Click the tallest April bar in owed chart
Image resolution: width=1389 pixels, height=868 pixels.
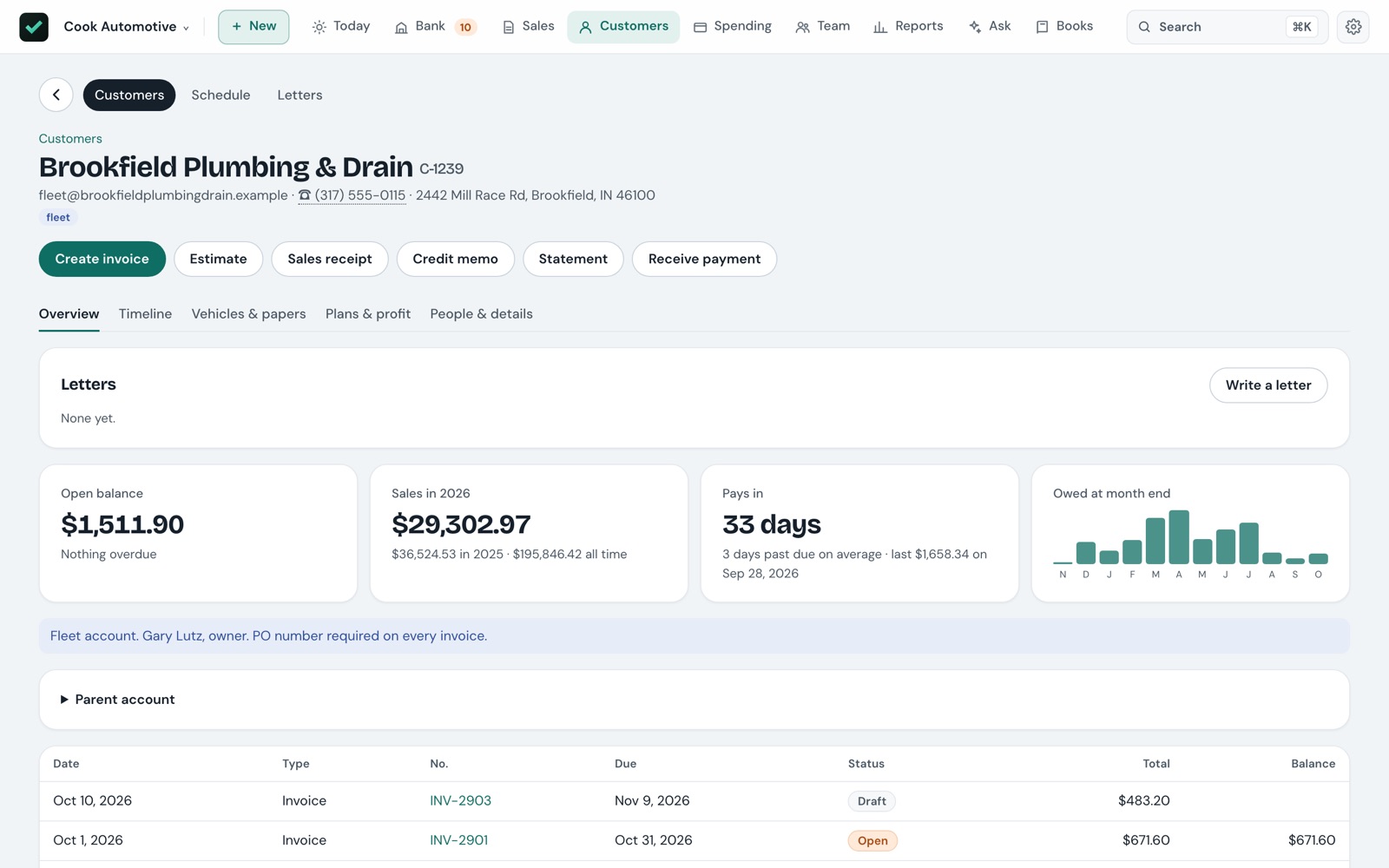(1179, 537)
